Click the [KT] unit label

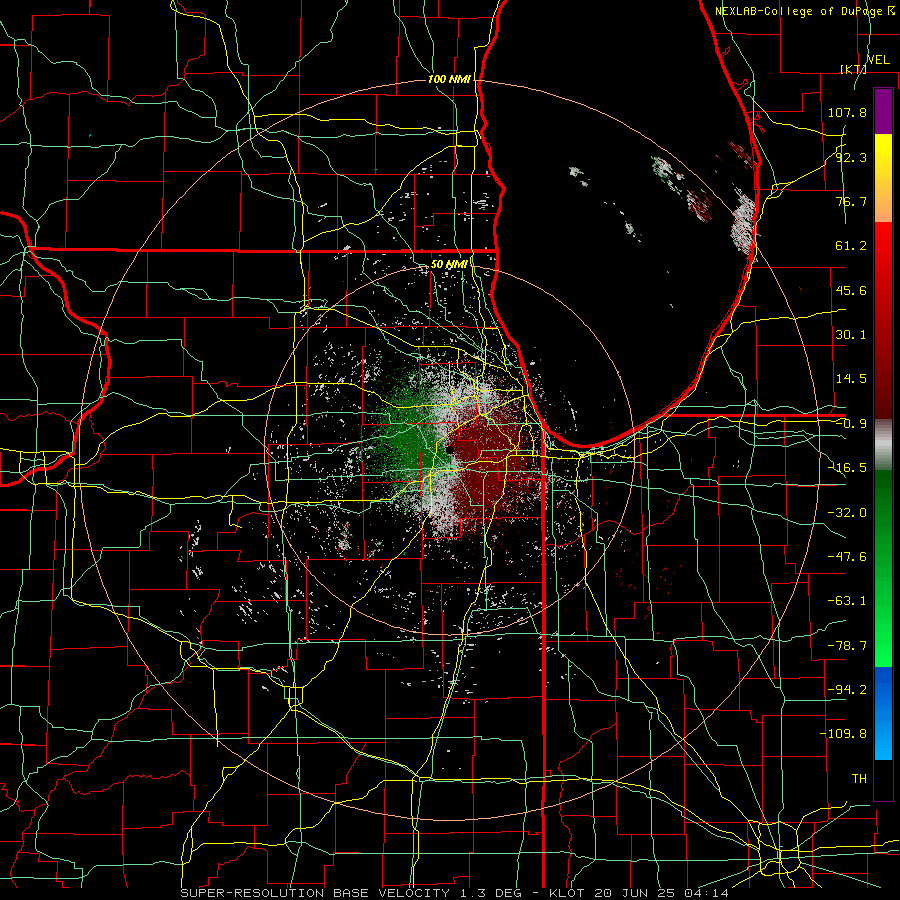(x=853, y=69)
